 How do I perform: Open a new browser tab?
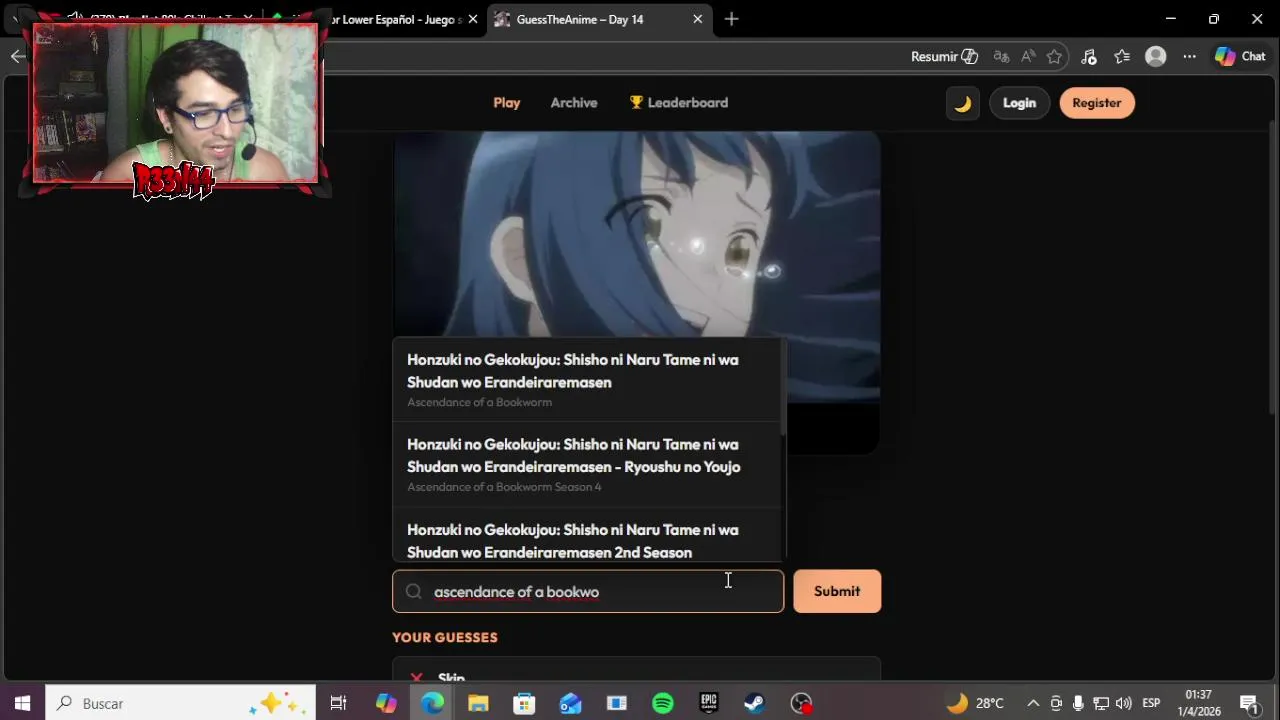(731, 19)
